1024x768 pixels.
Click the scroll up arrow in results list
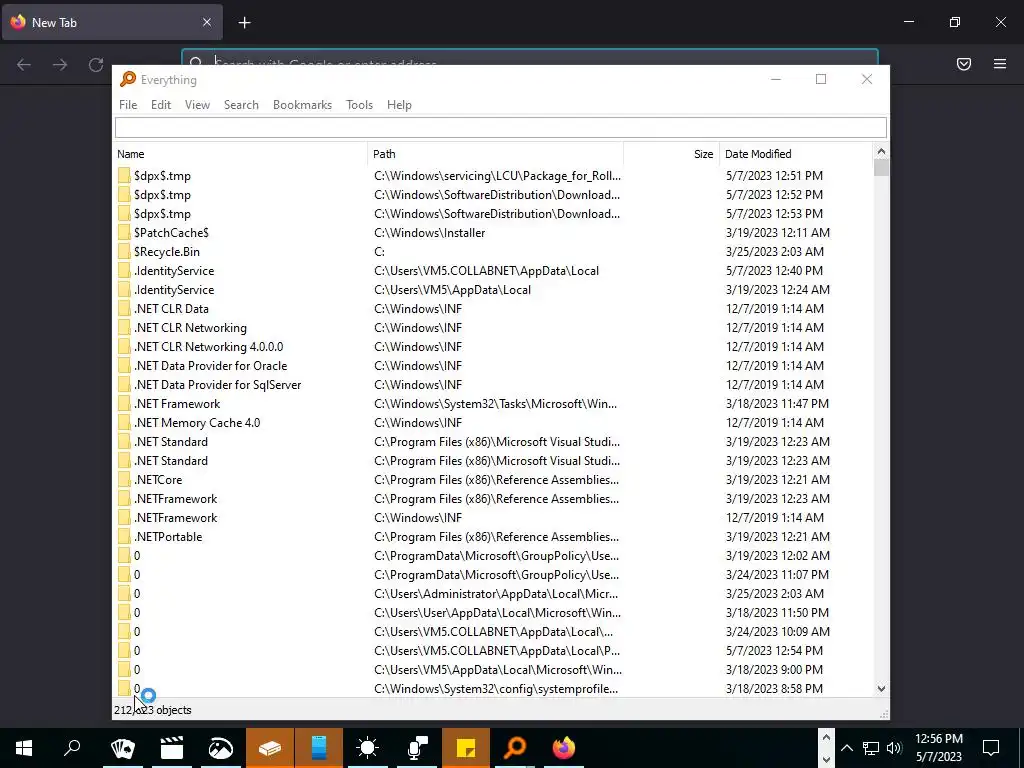(881, 152)
